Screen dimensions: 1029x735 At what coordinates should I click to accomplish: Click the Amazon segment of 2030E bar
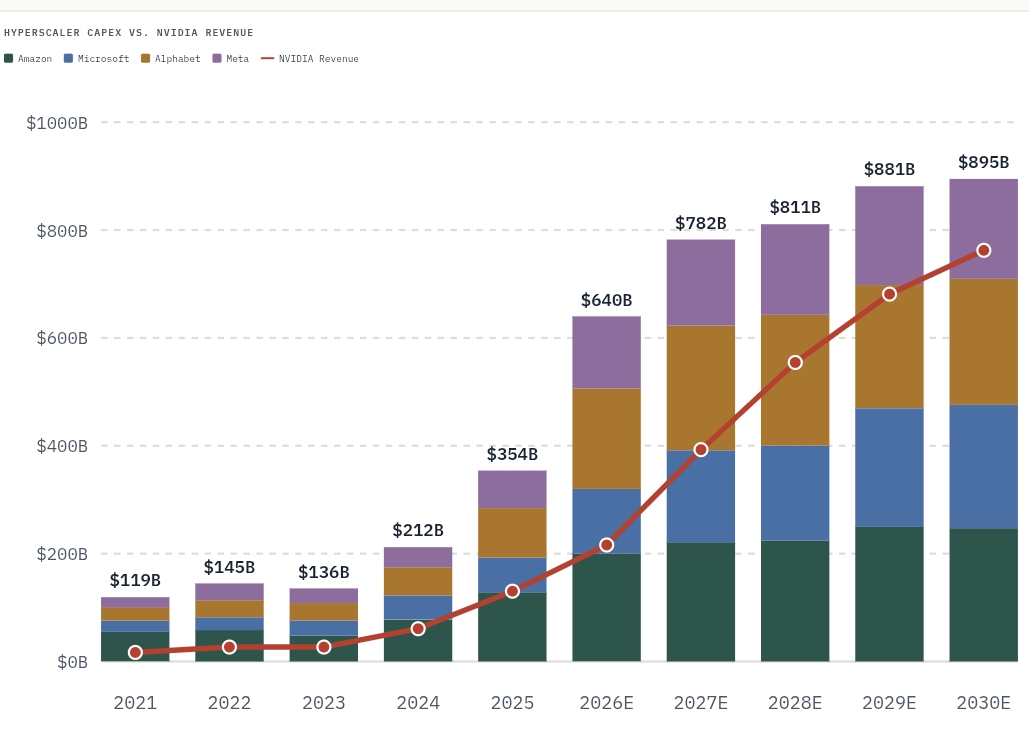click(984, 595)
